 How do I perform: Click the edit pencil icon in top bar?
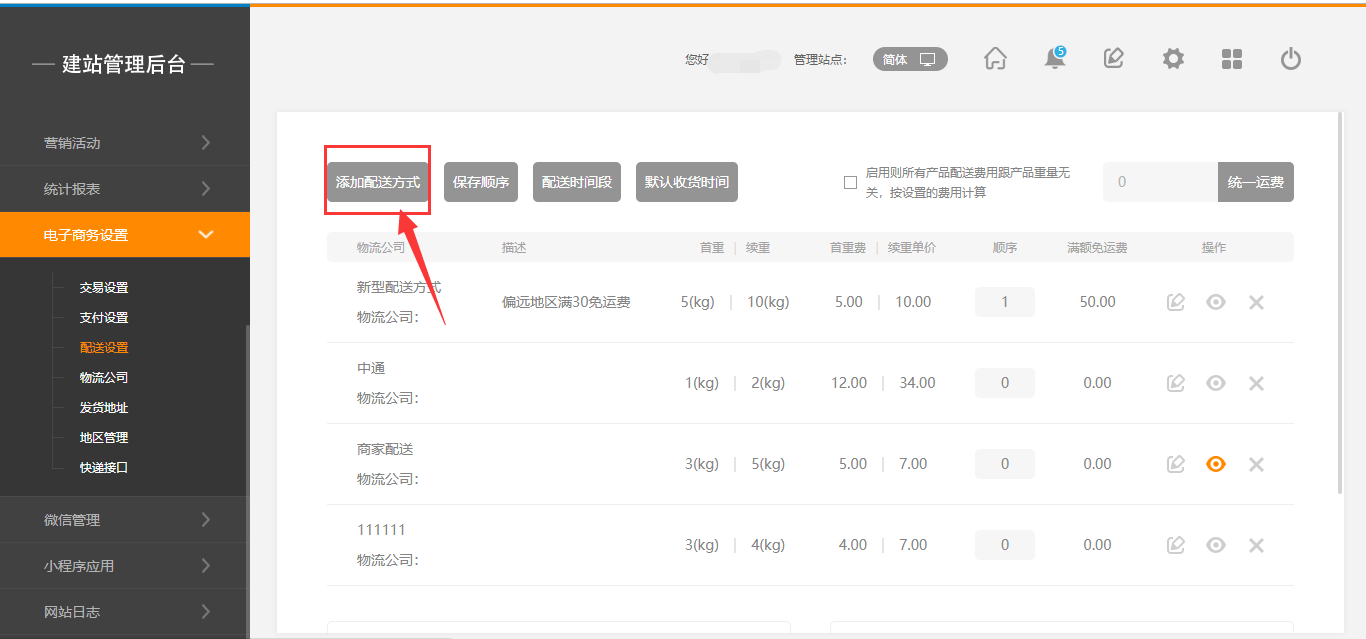pos(1113,59)
